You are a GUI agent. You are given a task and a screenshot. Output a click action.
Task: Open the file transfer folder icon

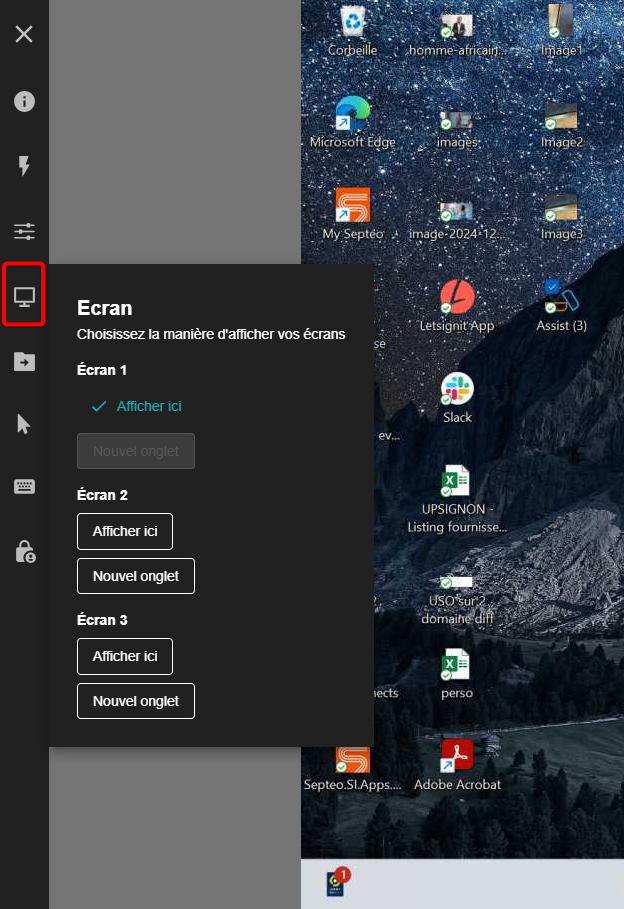coord(24,362)
